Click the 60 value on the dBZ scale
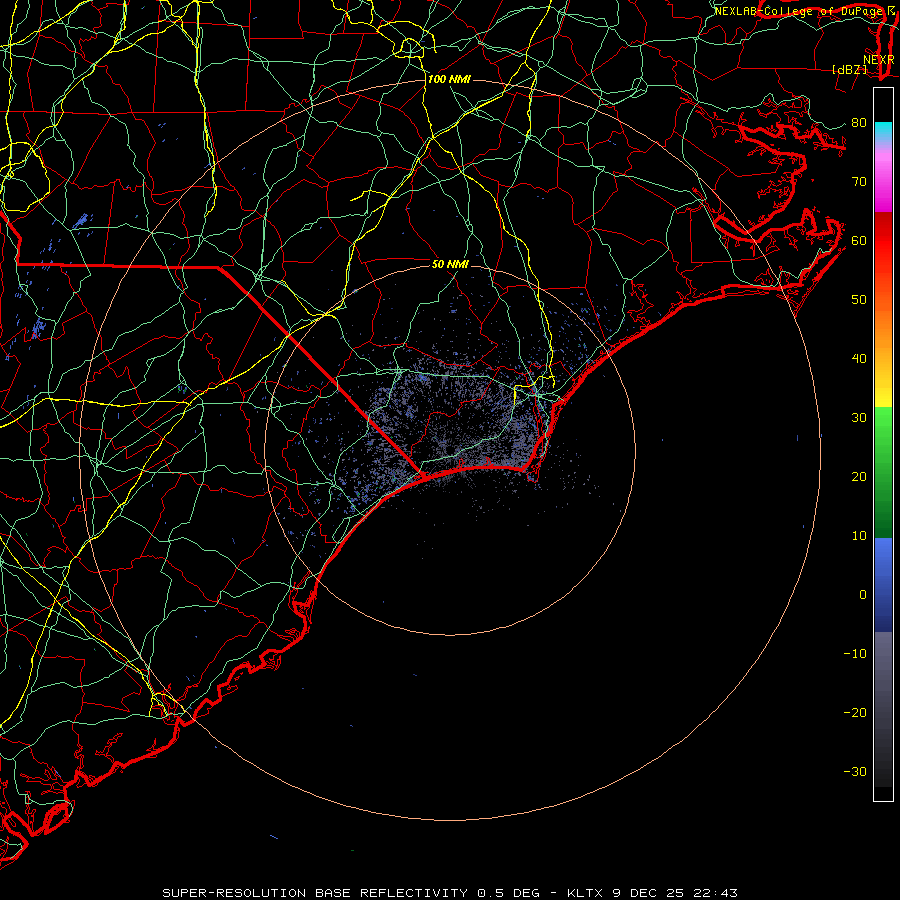 859,240
